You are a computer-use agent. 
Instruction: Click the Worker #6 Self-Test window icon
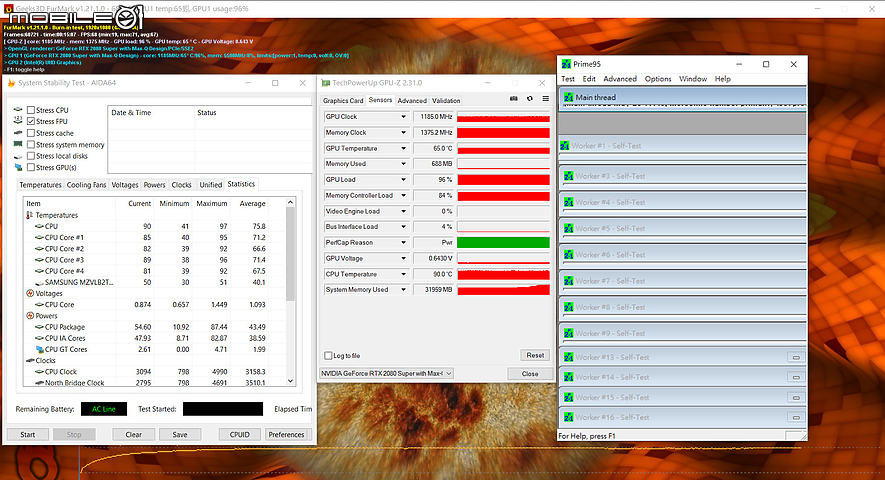coord(568,255)
